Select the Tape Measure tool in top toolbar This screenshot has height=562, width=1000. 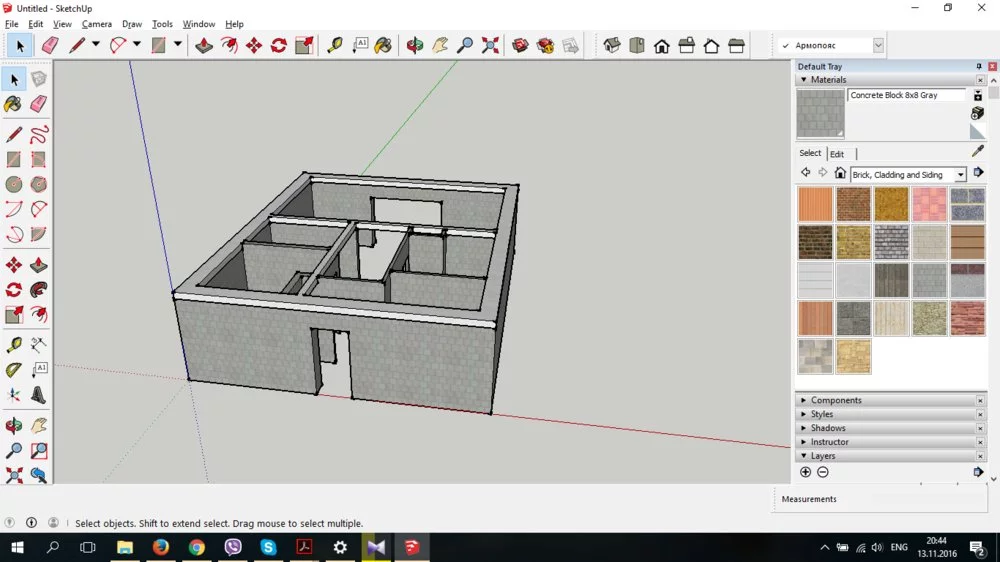coord(335,45)
